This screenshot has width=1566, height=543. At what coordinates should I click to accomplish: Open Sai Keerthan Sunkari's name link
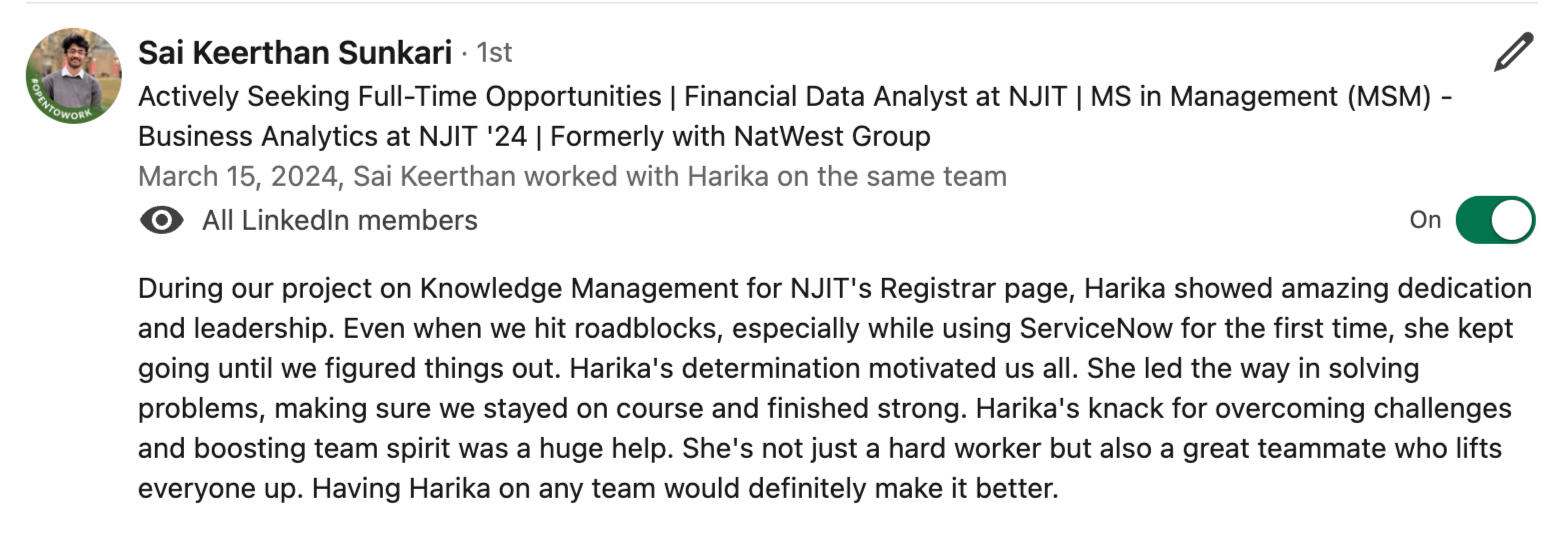(x=294, y=52)
